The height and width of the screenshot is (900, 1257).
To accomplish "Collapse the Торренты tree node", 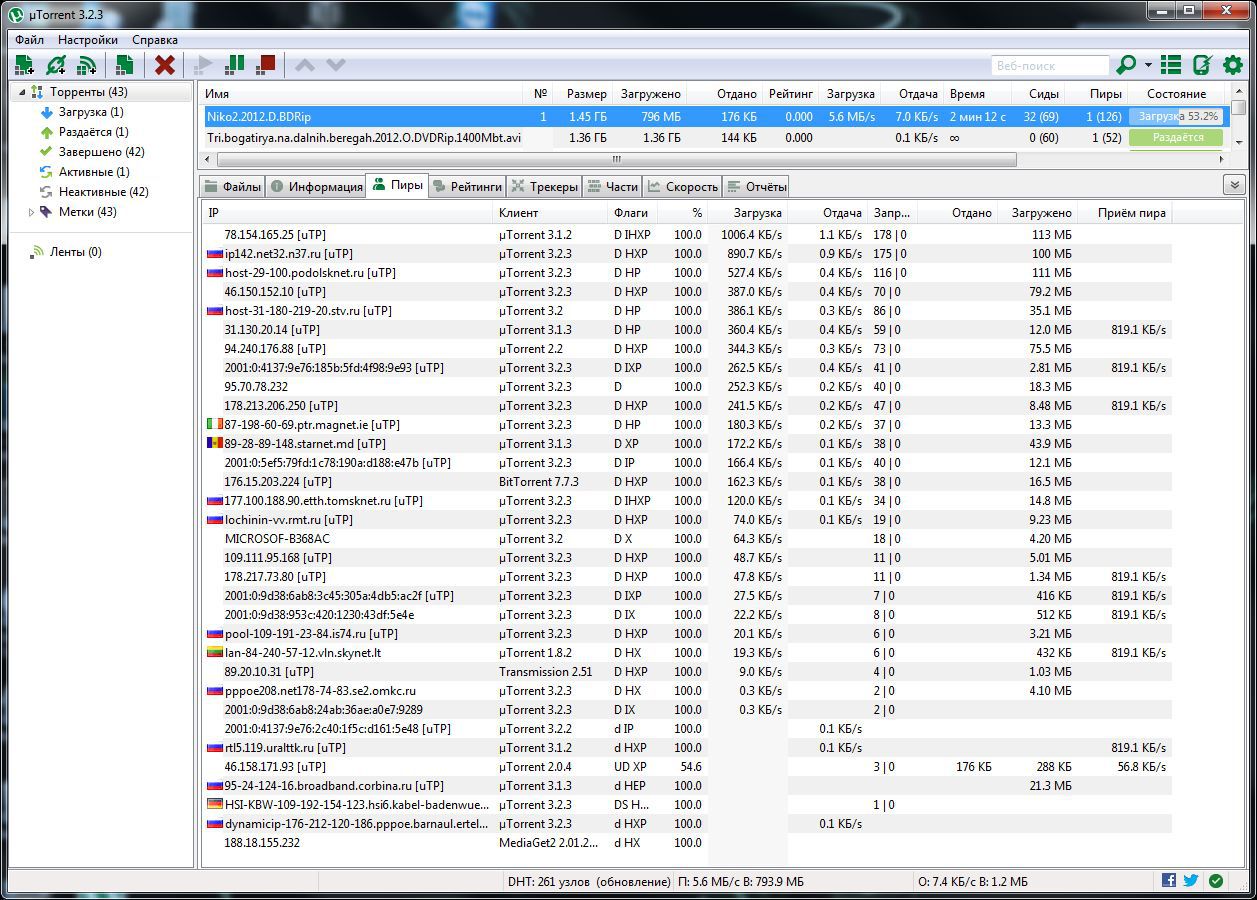I will click(22, 92).
